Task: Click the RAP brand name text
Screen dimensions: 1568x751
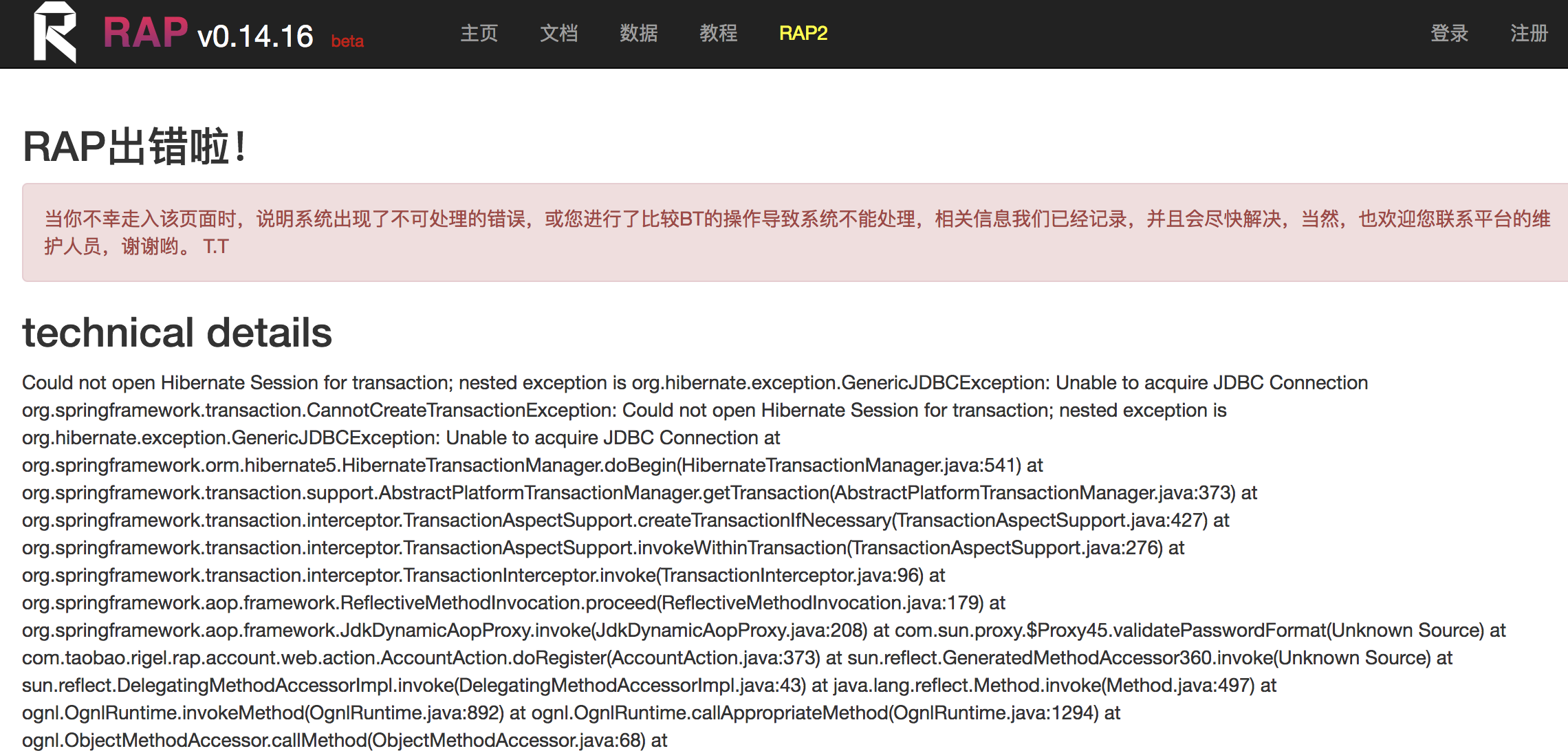Action: 145,32
